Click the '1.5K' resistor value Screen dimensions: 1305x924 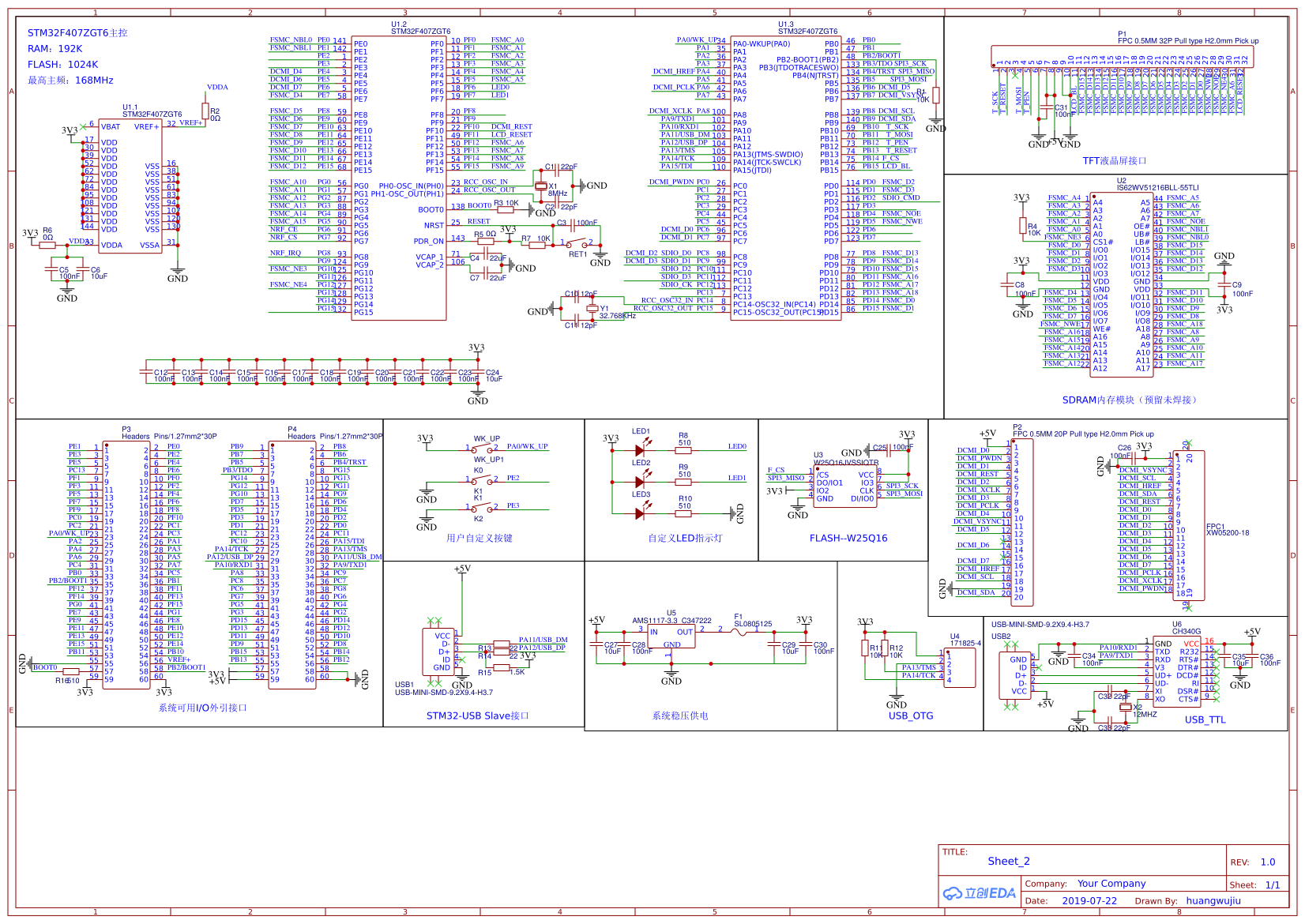click(x=517, y=672)
